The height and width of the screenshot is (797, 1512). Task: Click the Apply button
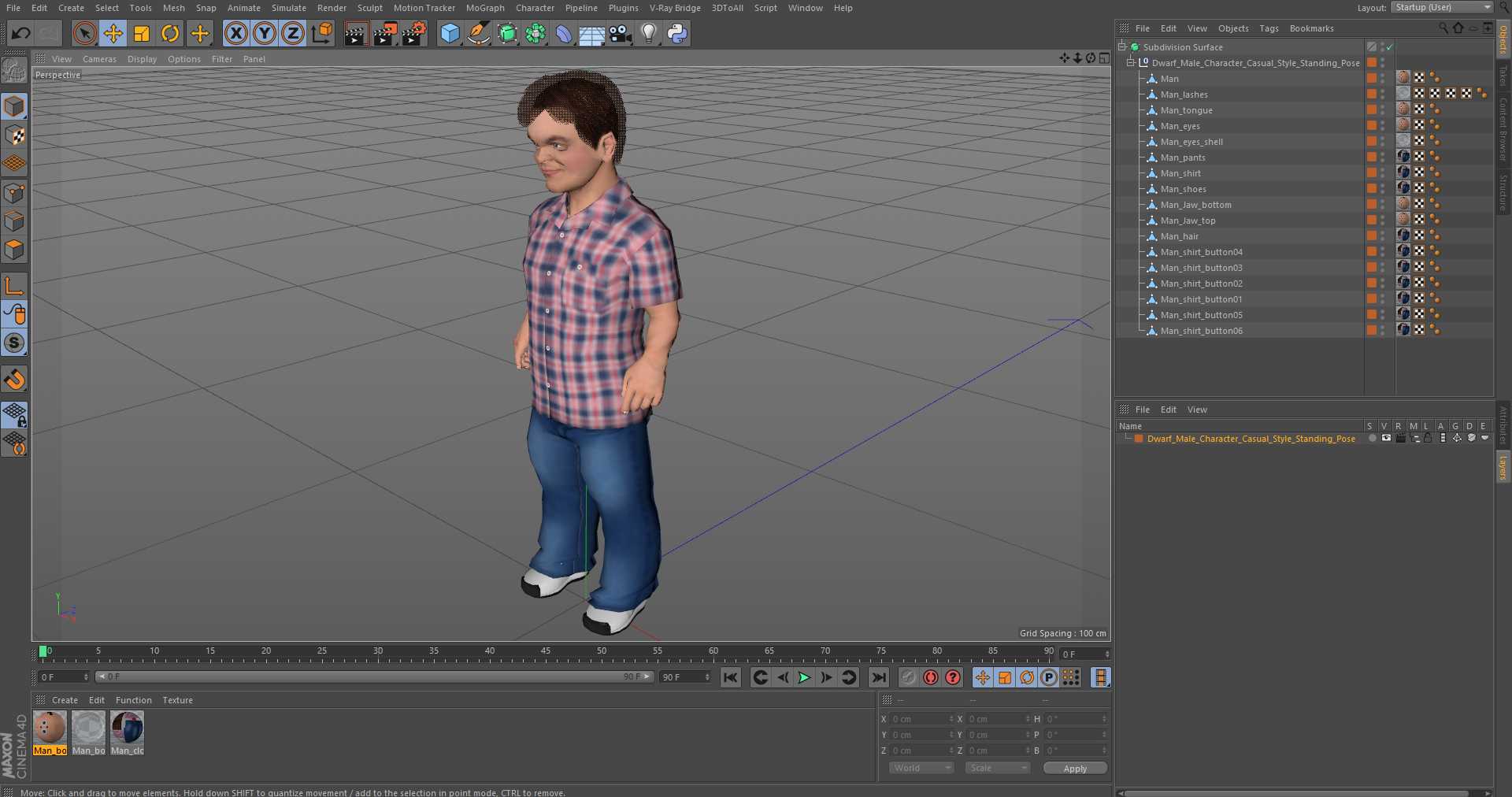[1075, 768]
